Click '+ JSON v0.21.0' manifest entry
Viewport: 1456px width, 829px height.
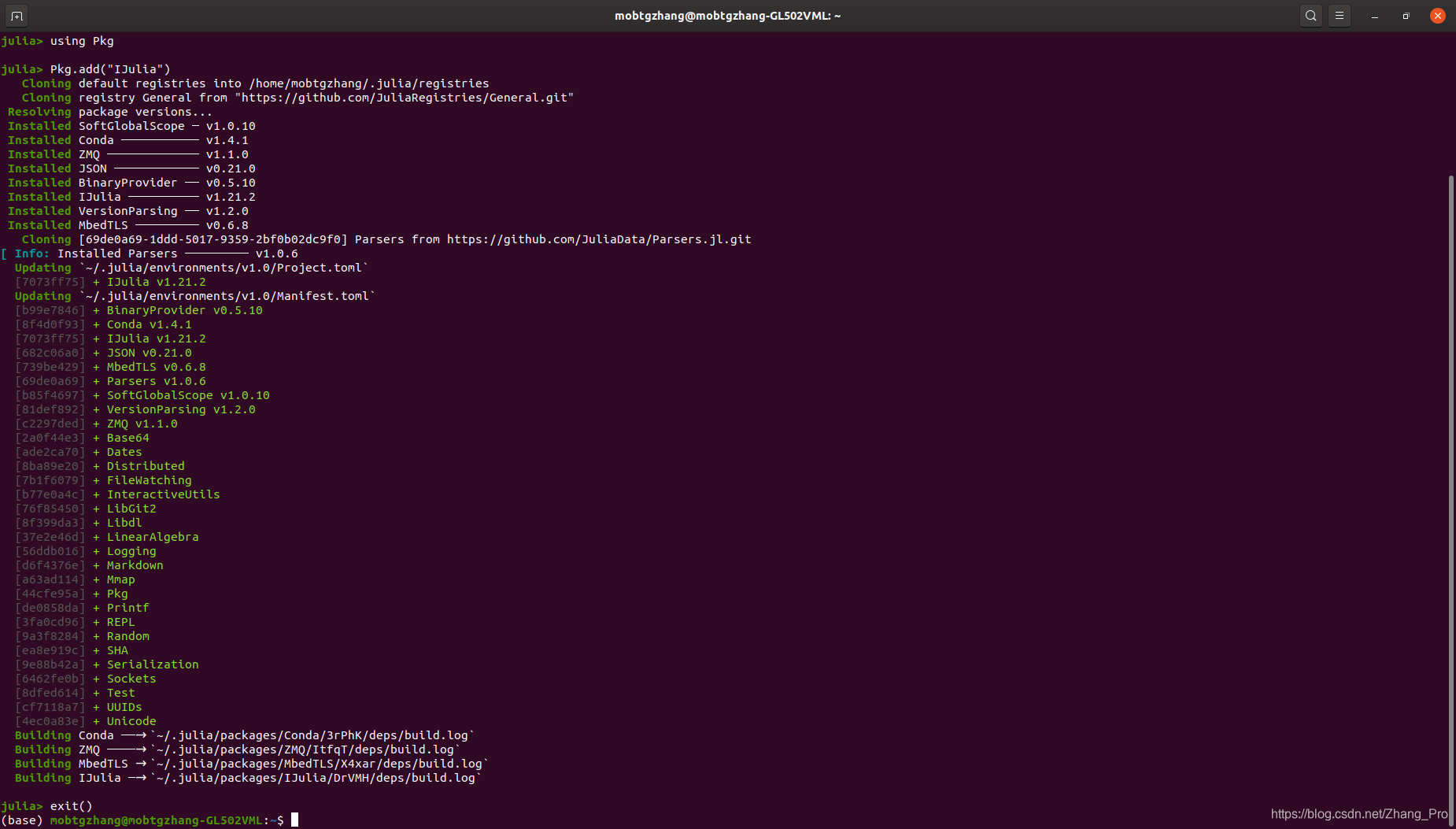point(142,353)
